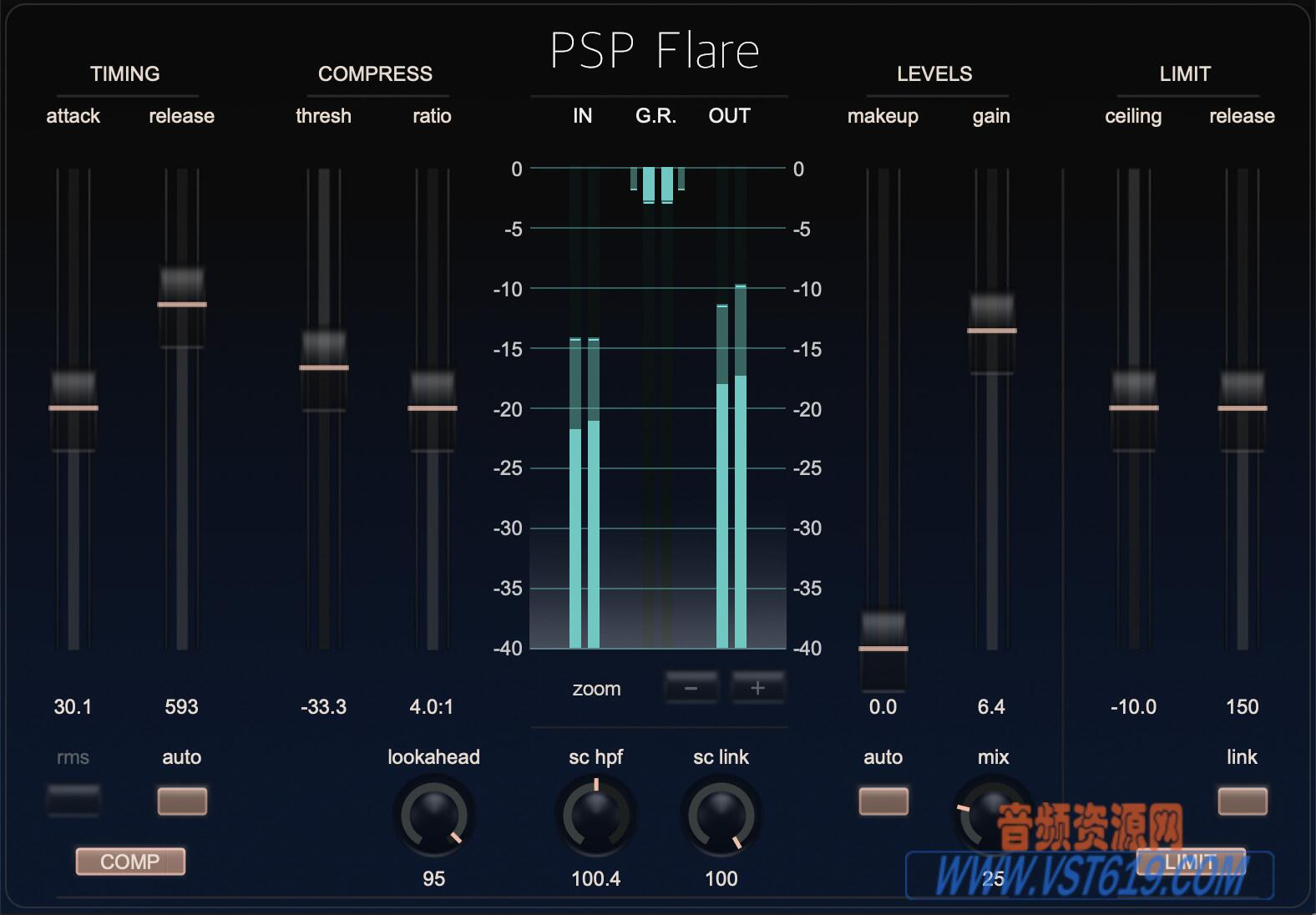The image size is (1316, 915).
Task: Click the OUT level meter bars
Action: (731, 467)
